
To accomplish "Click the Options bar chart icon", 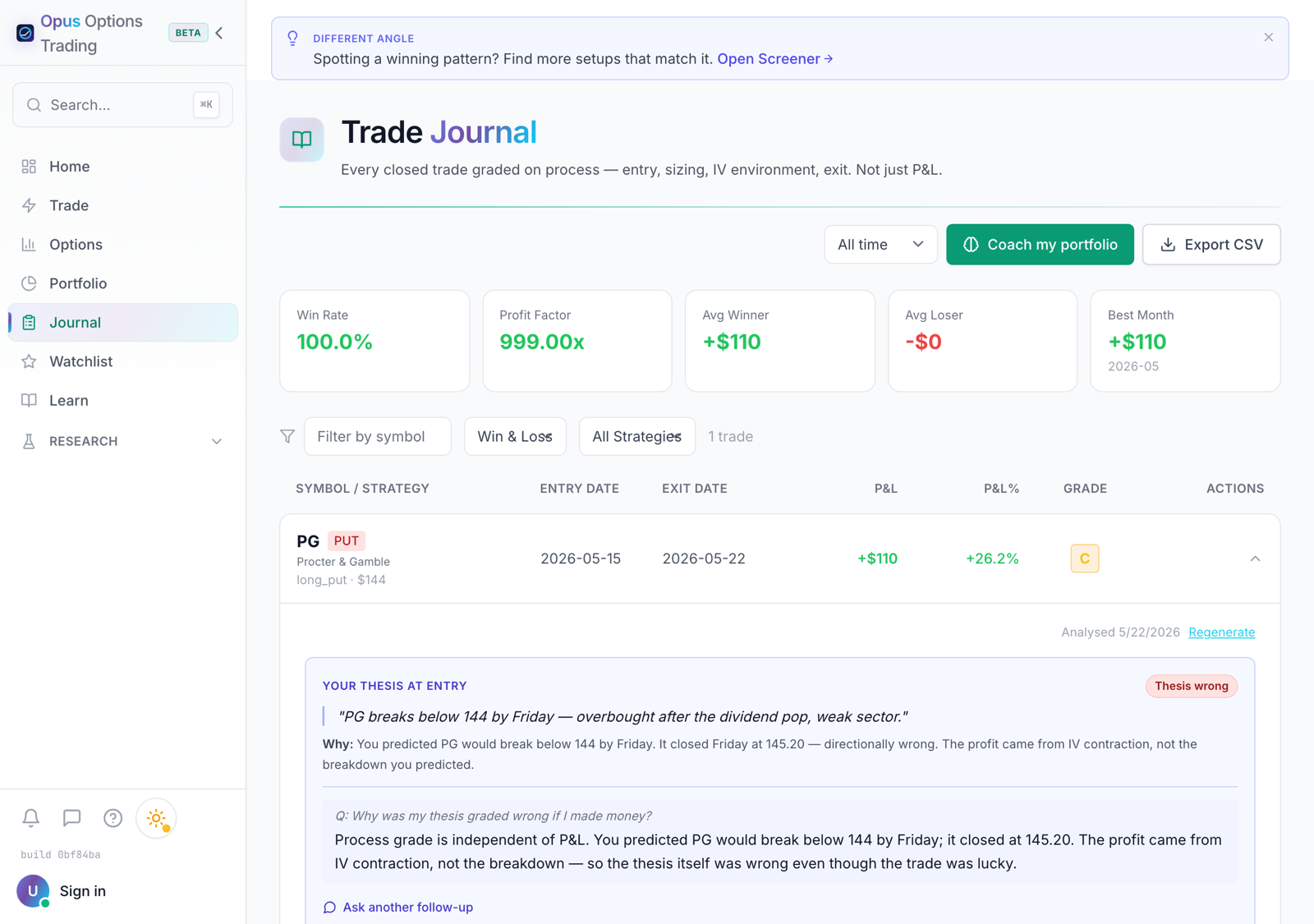I will 29,245.
